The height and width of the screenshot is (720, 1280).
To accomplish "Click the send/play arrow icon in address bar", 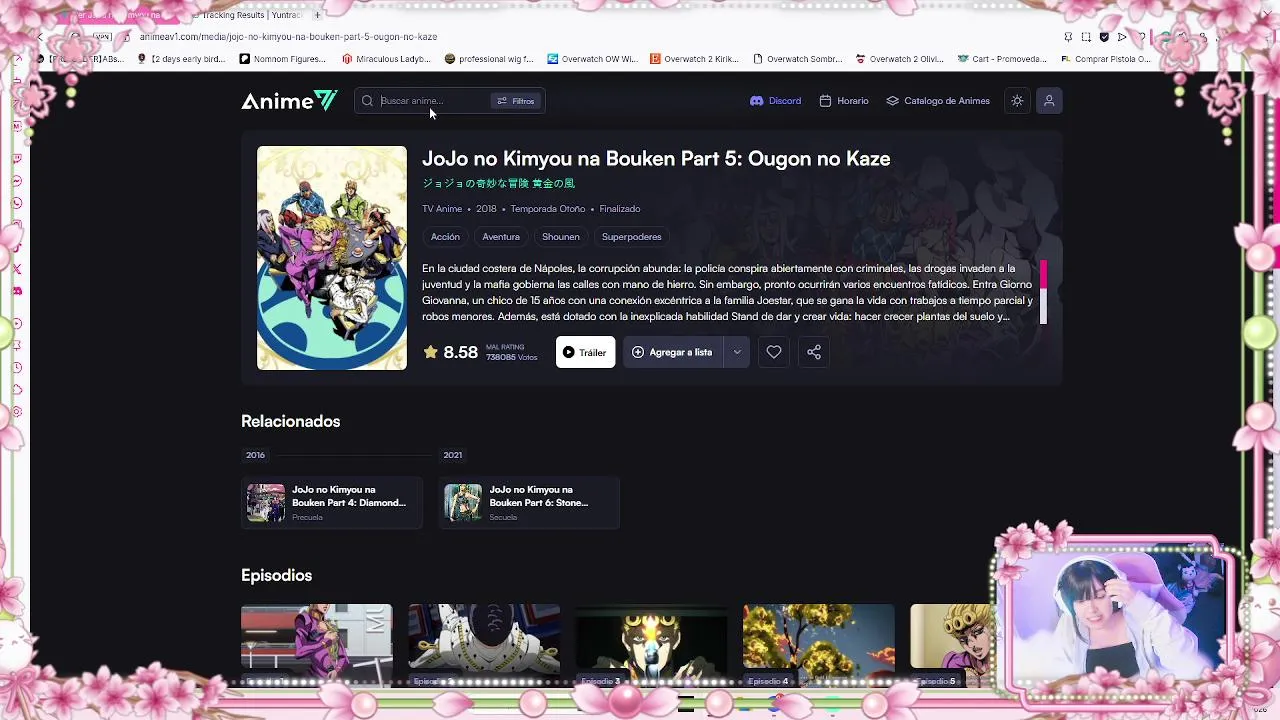I will [x=1122, y=37].
